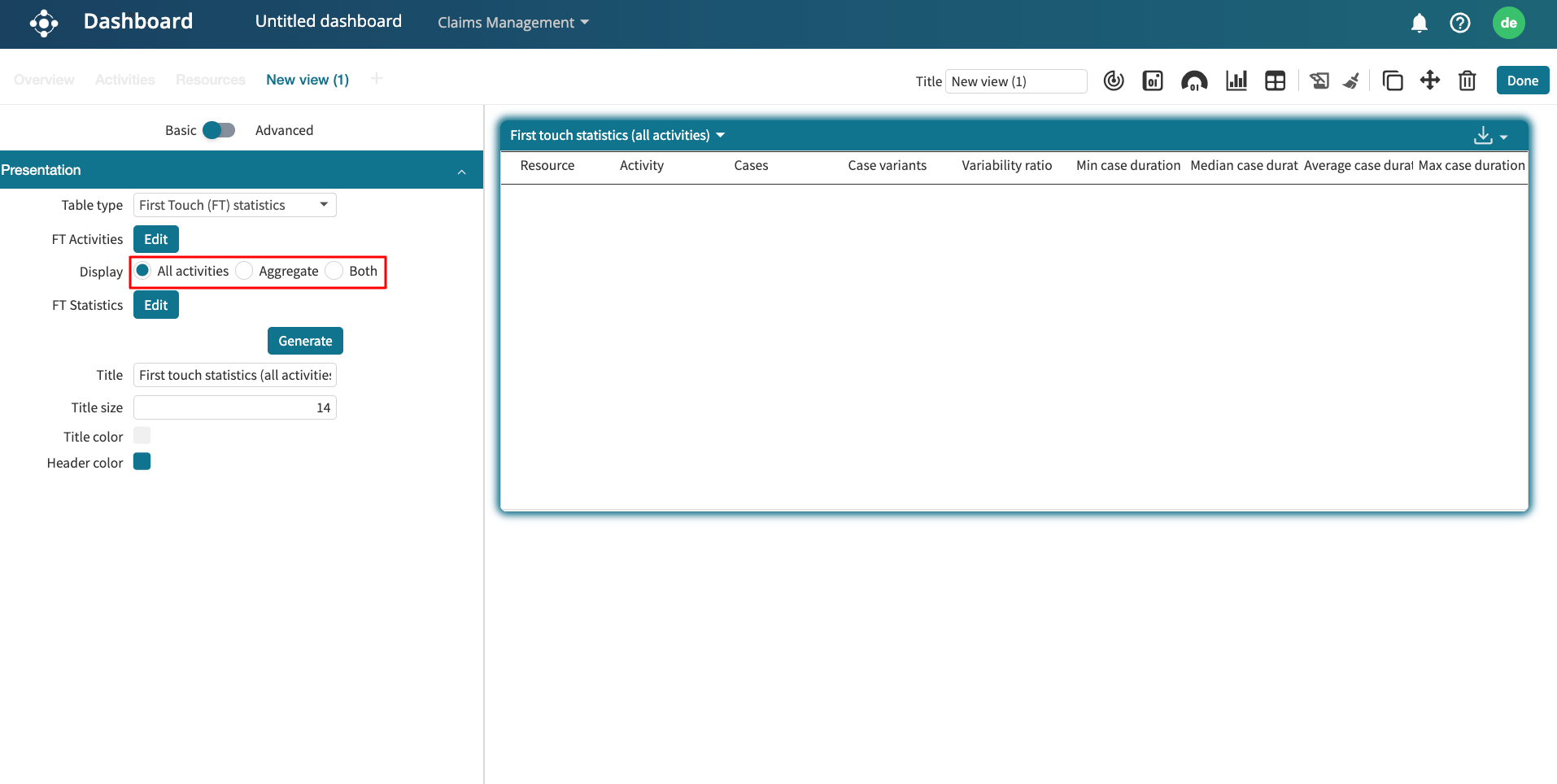Click the move arrows icon
Screen dimensions: 1557x784
pyautogui.click(x=1429, y=81)
